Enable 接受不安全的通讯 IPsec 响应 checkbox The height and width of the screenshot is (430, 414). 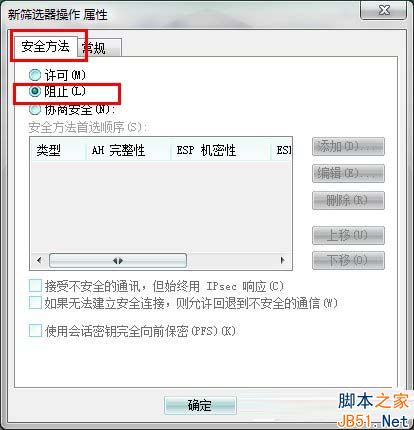click(35, 286)
